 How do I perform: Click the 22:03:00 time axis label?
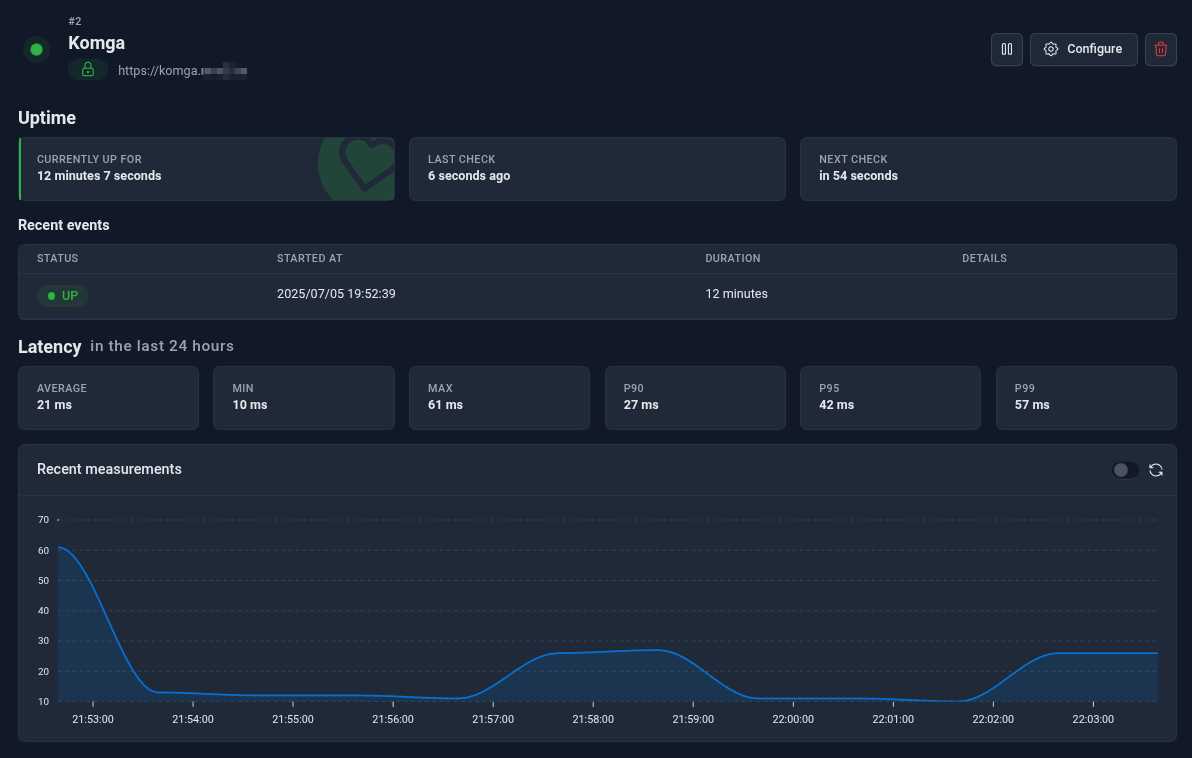[1093, 719]
